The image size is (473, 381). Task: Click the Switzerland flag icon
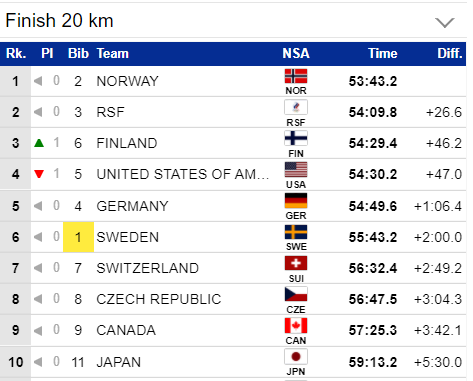[x=296, y=263]
